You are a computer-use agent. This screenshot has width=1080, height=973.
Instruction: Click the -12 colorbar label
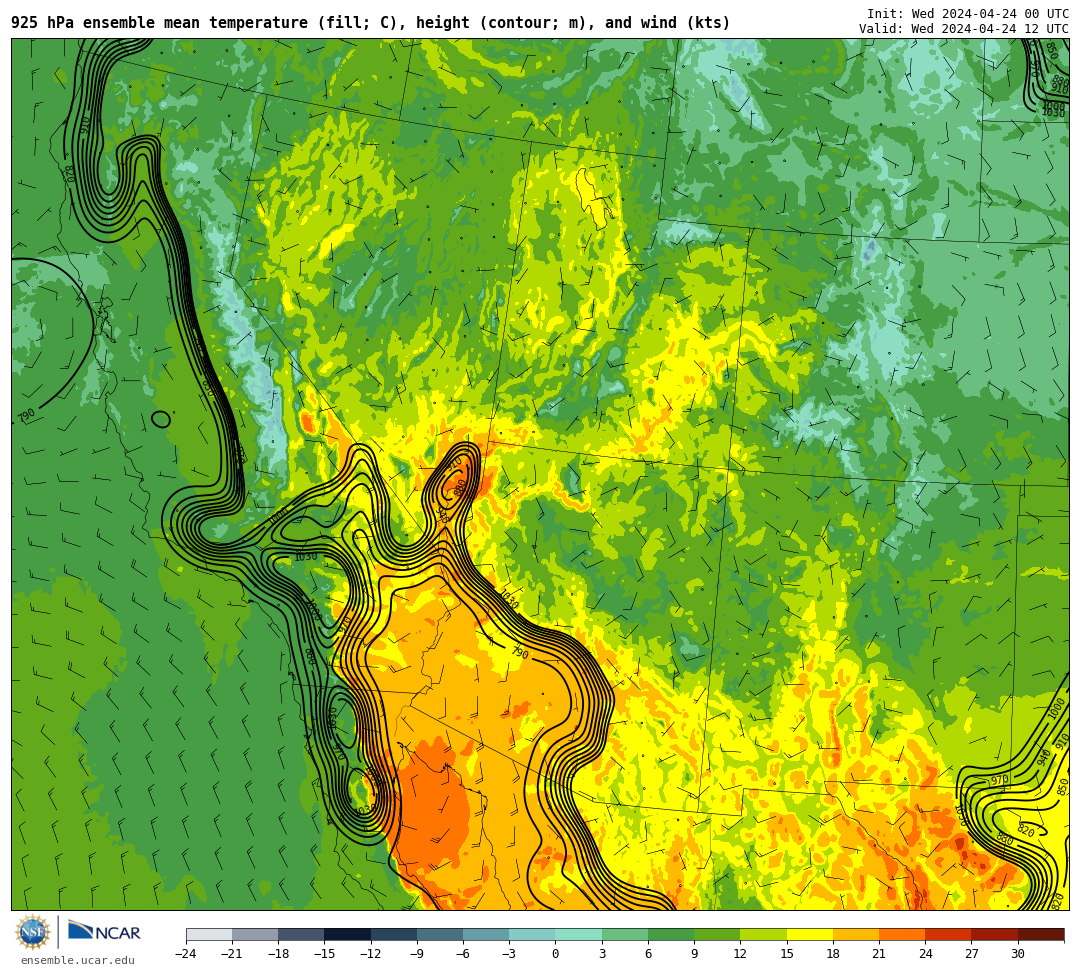[x=371, y=954]
